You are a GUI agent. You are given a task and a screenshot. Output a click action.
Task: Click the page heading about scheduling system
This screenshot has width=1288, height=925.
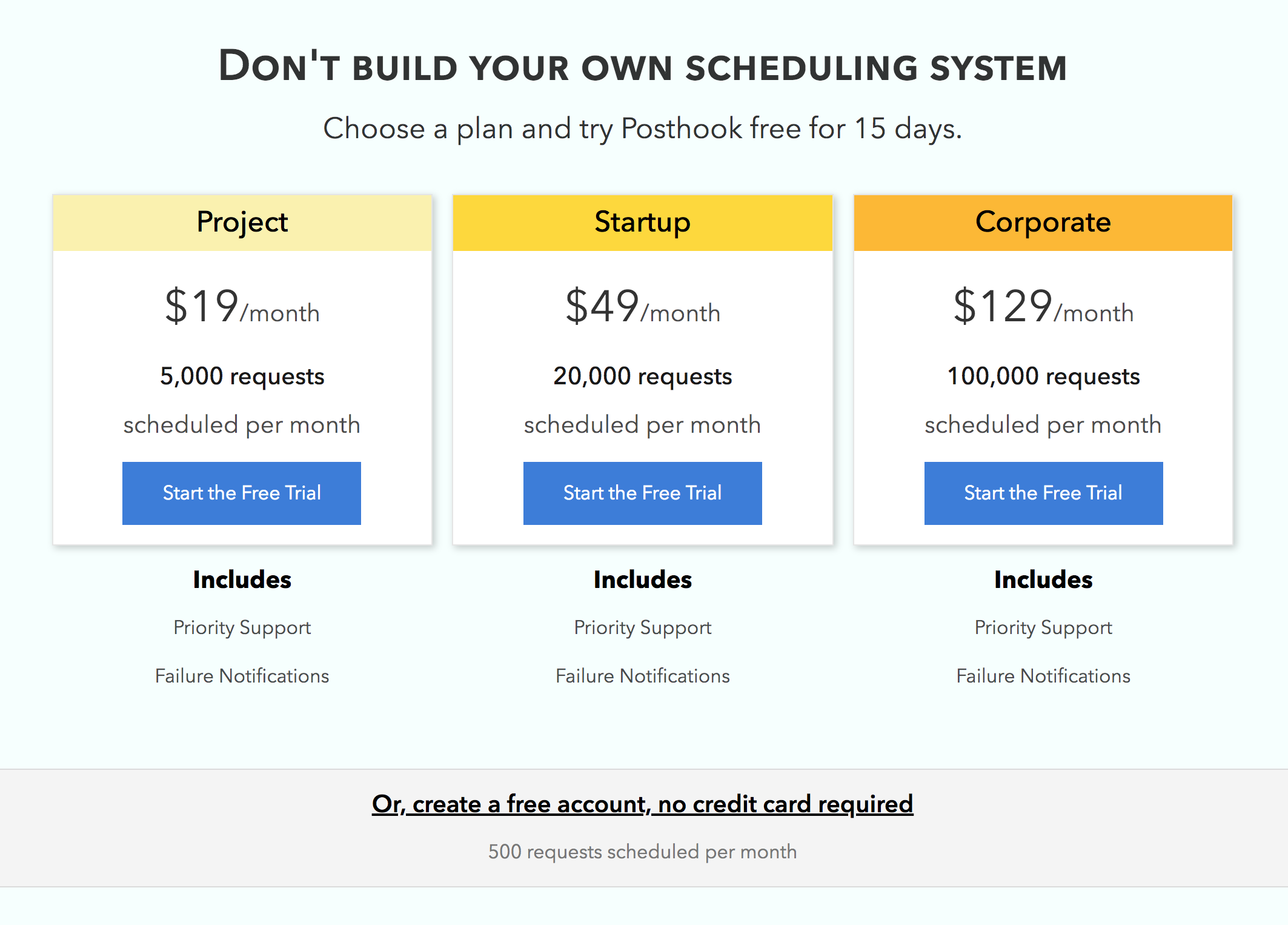(642, 67)
